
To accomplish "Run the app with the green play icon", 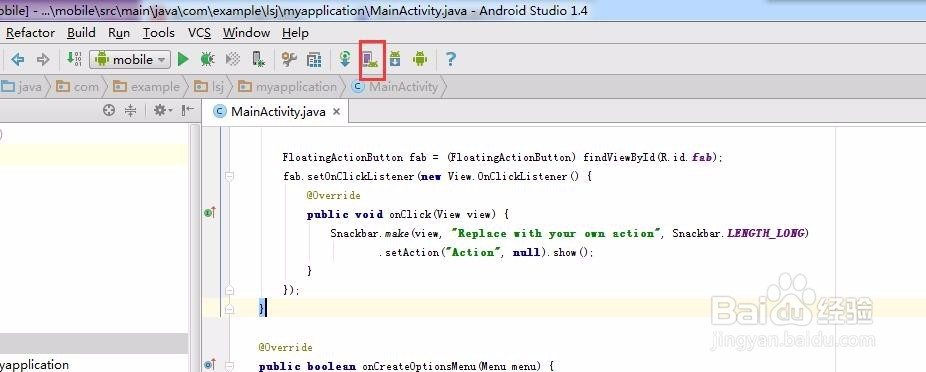I will point(183,59).
